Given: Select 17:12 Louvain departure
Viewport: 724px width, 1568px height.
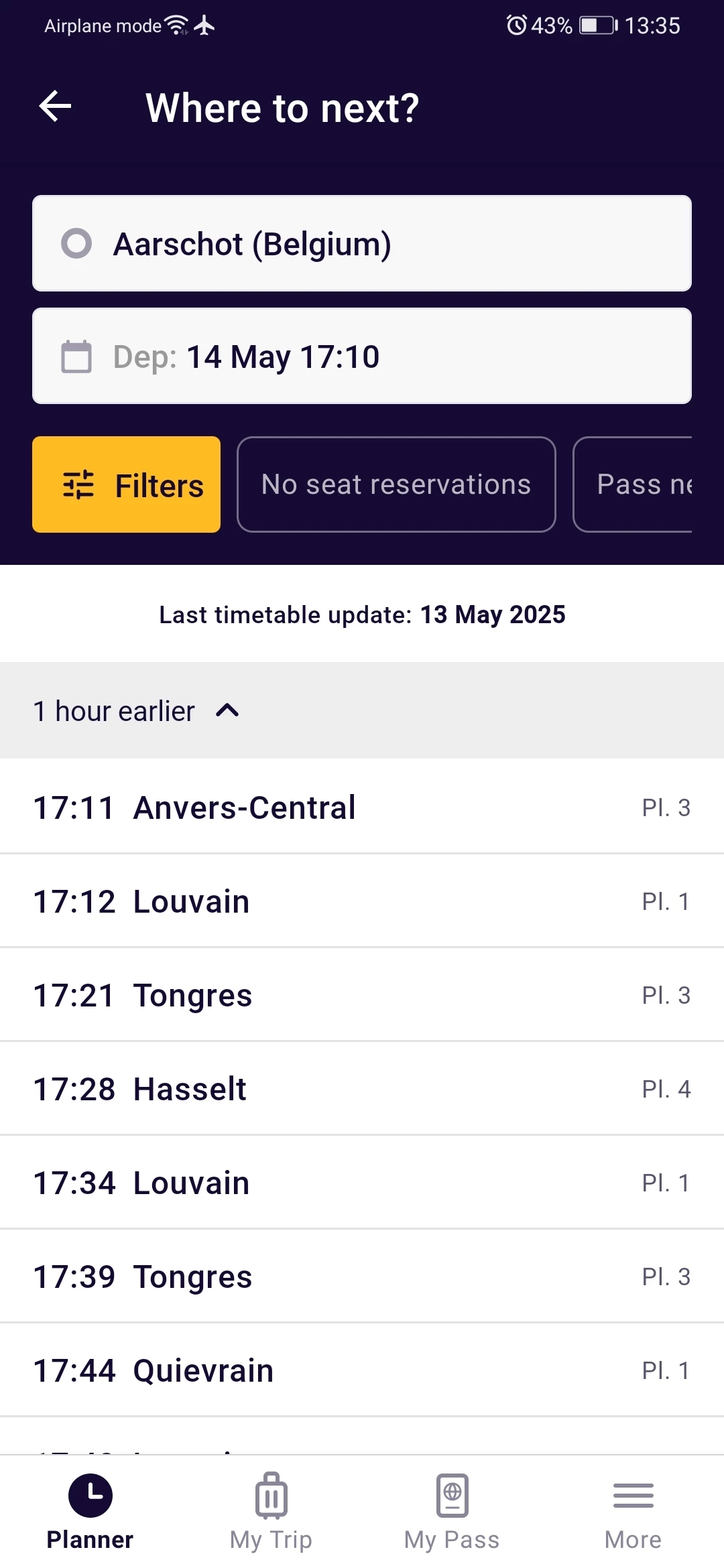Looking at the screenshot, I should tap(362, 901).
